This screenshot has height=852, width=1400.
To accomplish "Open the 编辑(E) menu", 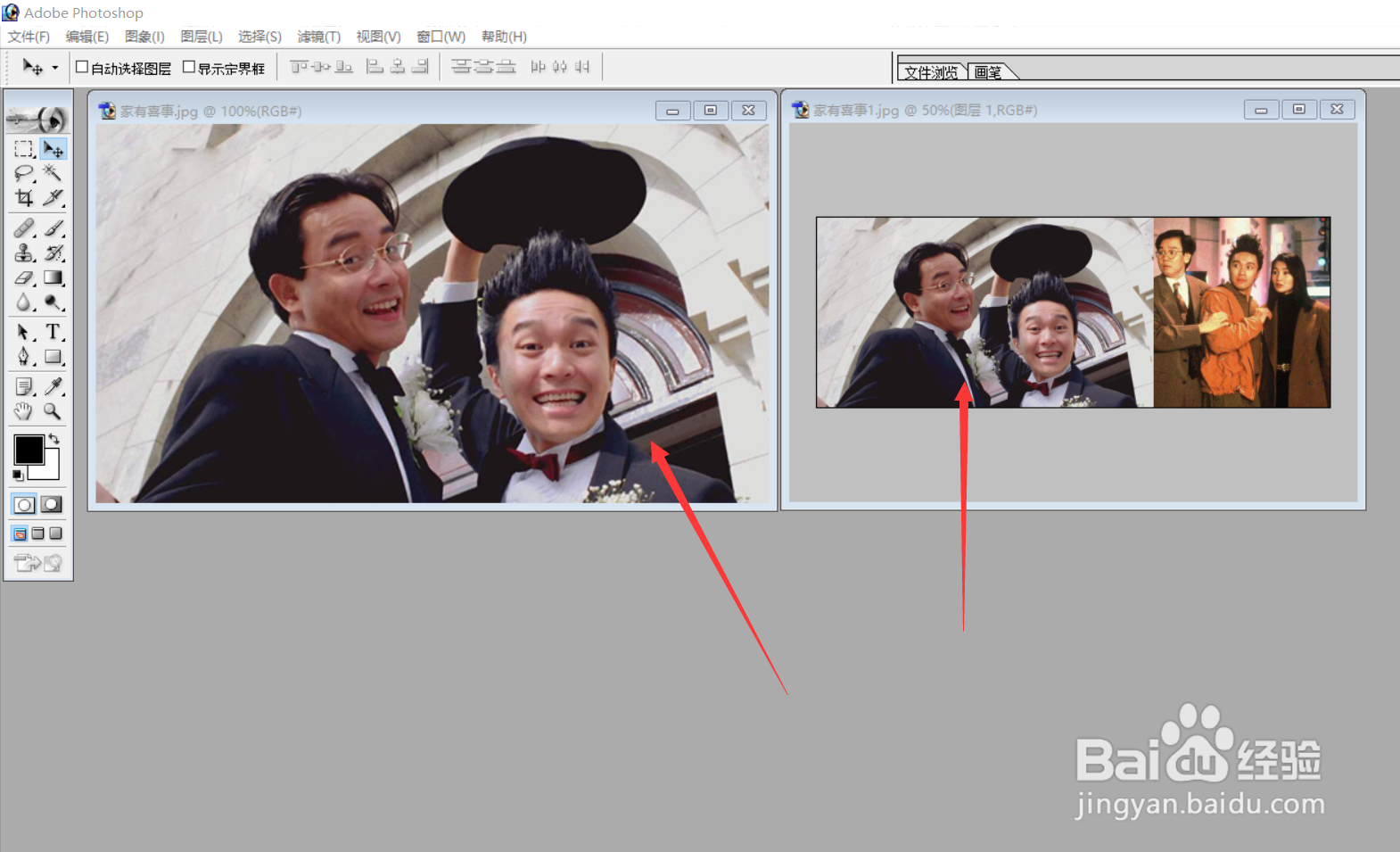I will point(87,37).
